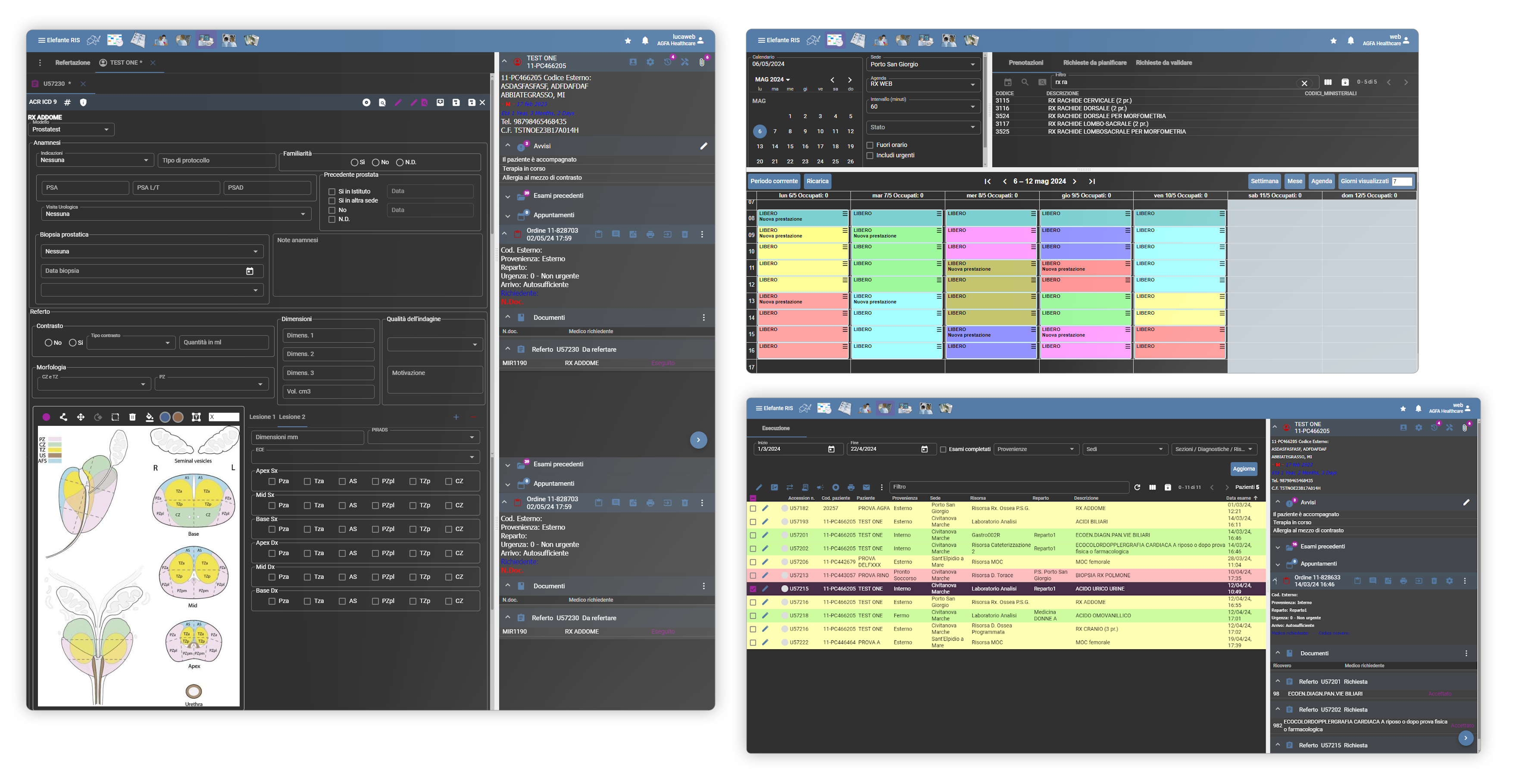The height and width of the screenshot is (784, 1519).
Task: Open the Sede Porto San Giorgio dropdown
Action: click(923, 64)
